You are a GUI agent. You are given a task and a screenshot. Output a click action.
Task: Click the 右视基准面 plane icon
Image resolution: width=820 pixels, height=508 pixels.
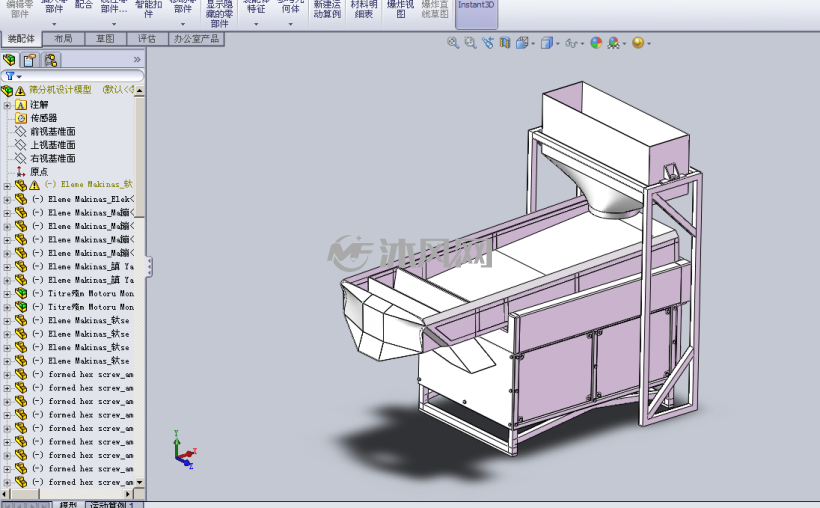point(20,158)
